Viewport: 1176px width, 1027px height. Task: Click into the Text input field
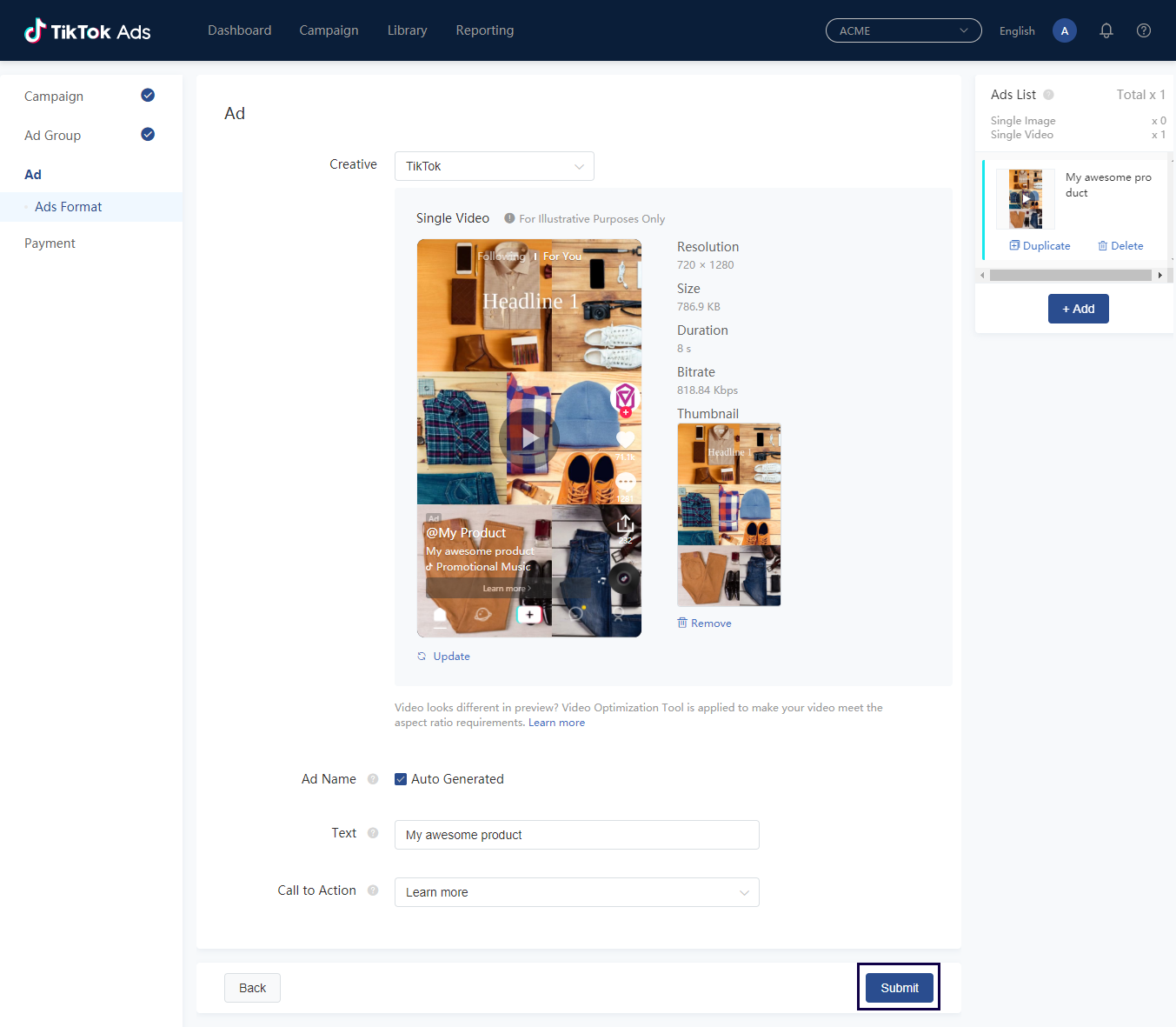pos(576,835)
